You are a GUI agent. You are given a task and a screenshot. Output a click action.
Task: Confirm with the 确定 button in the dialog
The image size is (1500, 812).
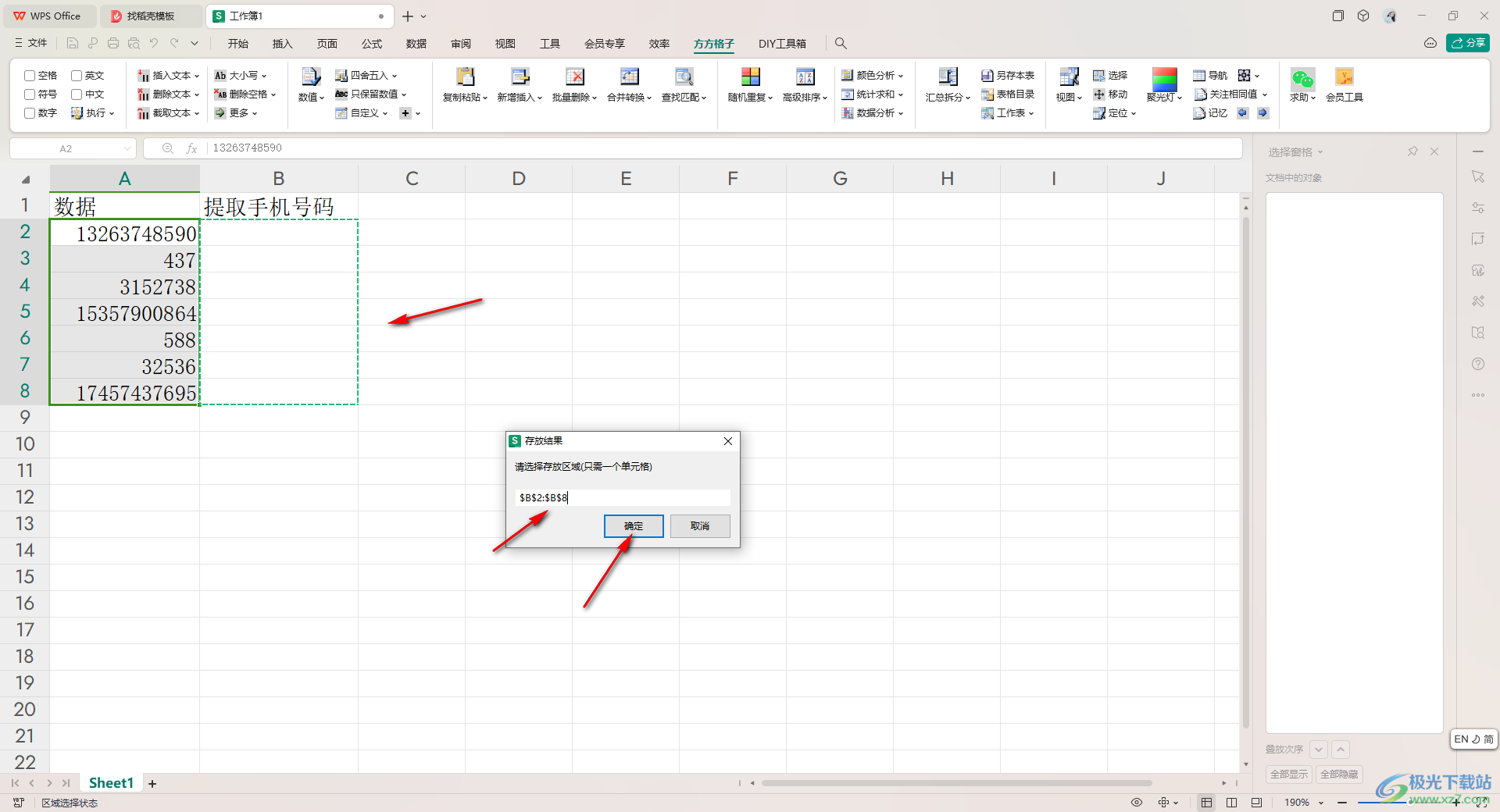634,526
